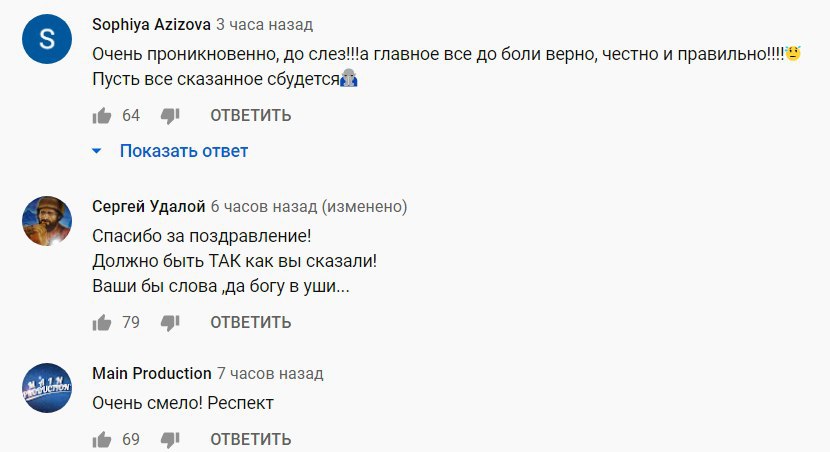Click timestamp '7 часов назад'
Viewport: 830px width, 452px height.
[x=270, y=373]
